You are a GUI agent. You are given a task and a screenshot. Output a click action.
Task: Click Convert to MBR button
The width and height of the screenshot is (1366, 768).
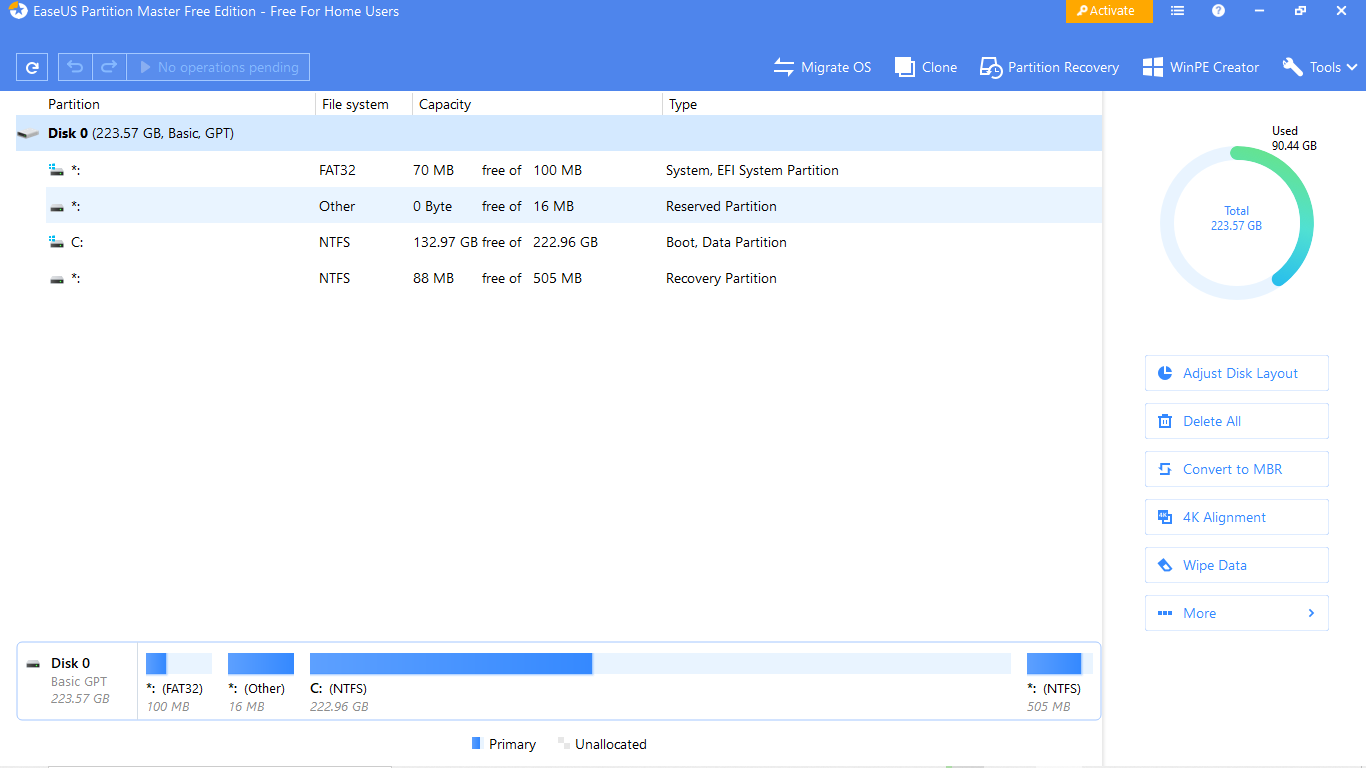tap(1237, 469)
